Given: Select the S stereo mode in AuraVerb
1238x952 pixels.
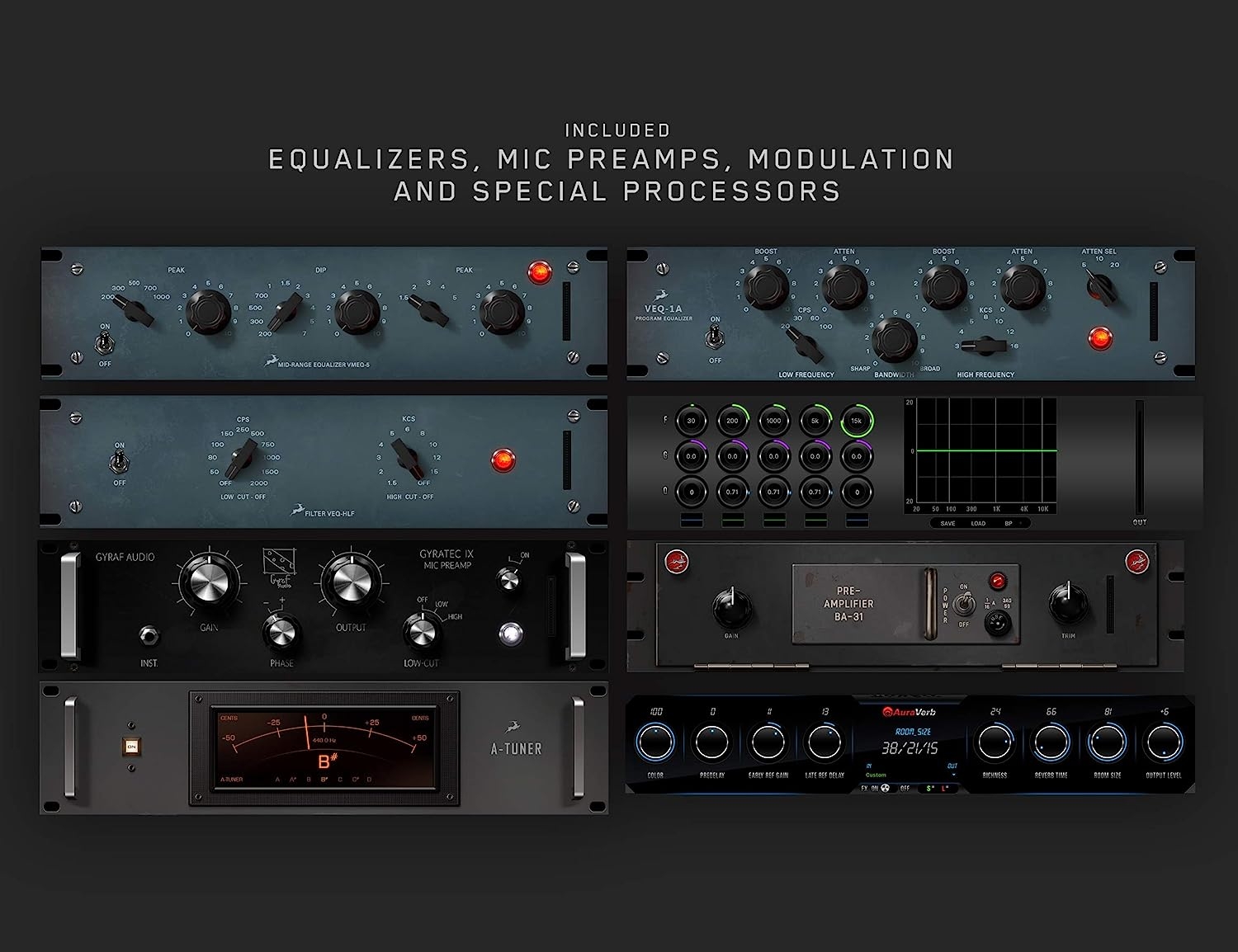Looking at the screenshot, I should (x=930, y=789).
